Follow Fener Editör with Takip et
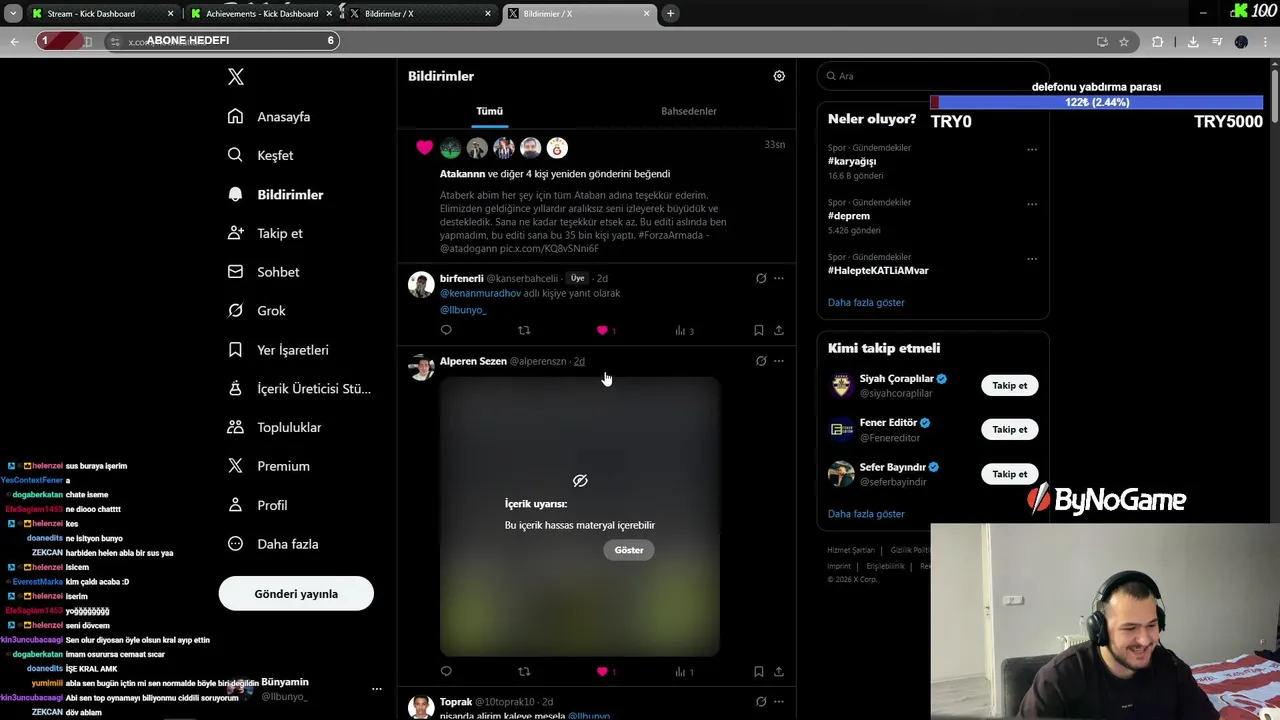Image resolution: width=1280 pixels, height=720 pixels. coord(1010,429)
